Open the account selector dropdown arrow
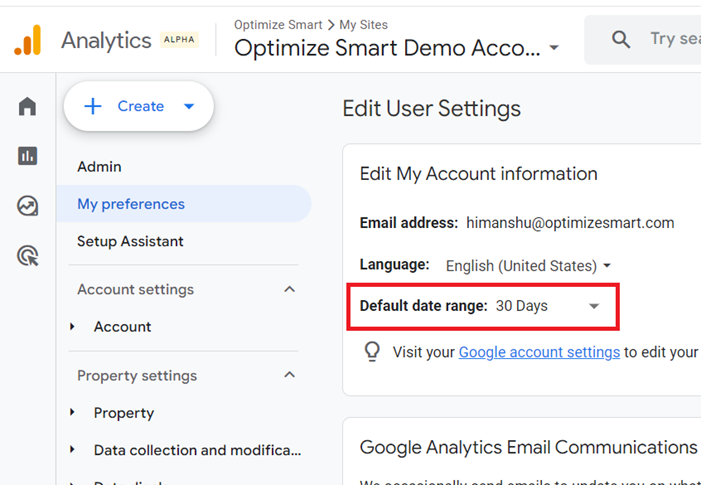The width and height of the screenshot is (701, 485). pos(554,47)
